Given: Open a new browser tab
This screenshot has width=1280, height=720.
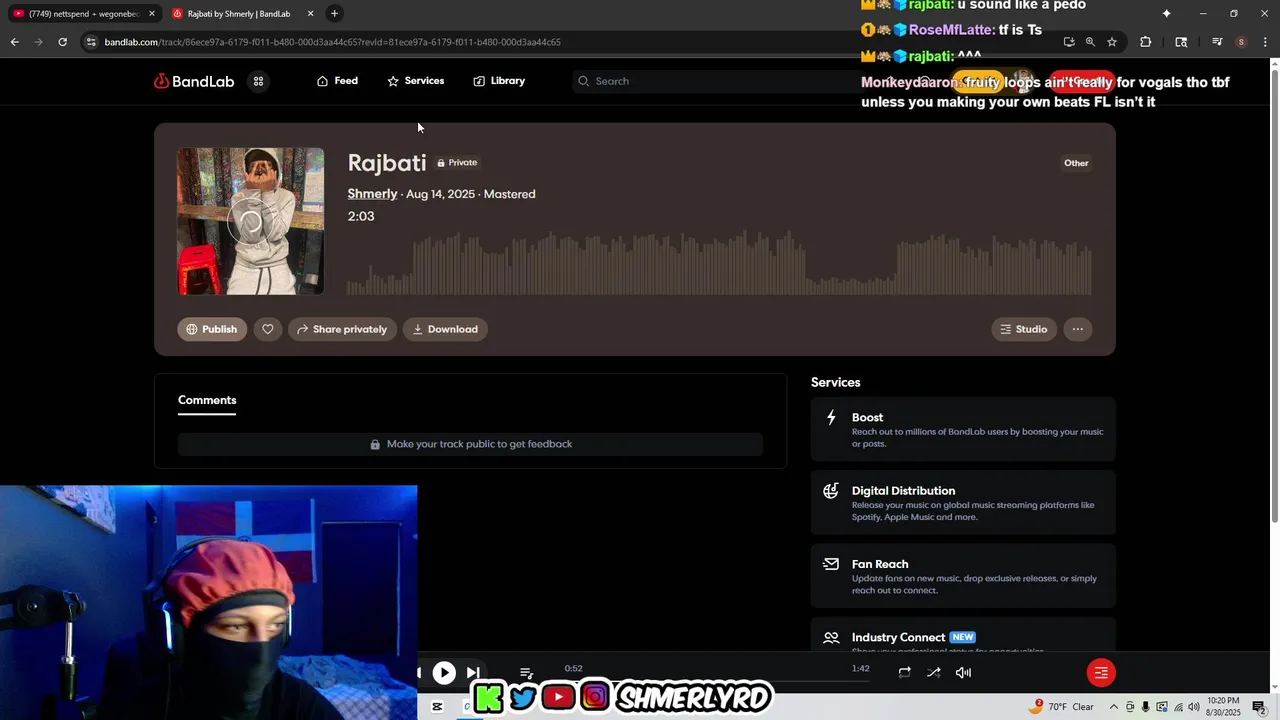Looking at the screenshot, I should click(334, 14).
